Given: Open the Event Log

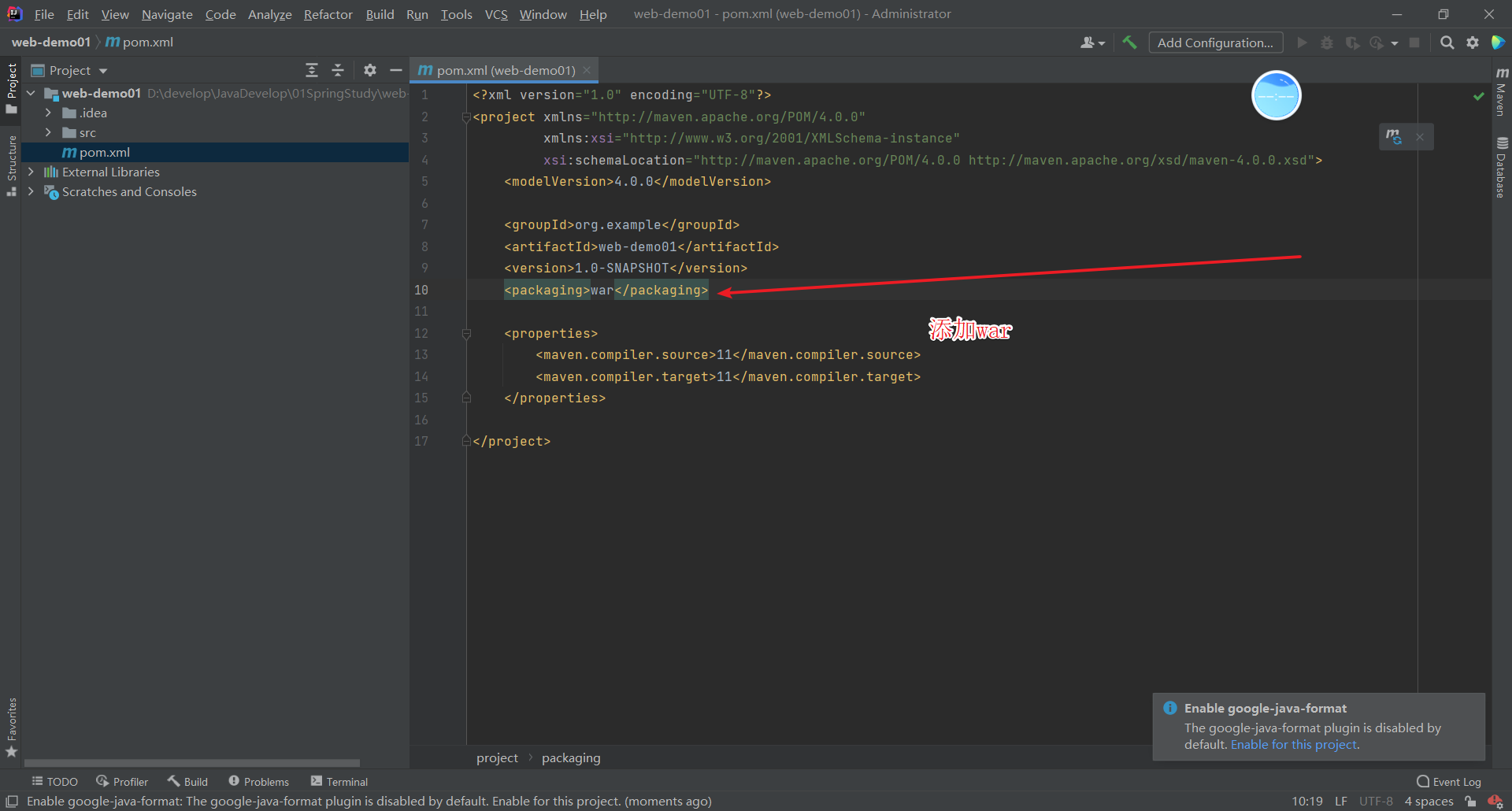Looking at the screenshot, I should pos(1449,781).
